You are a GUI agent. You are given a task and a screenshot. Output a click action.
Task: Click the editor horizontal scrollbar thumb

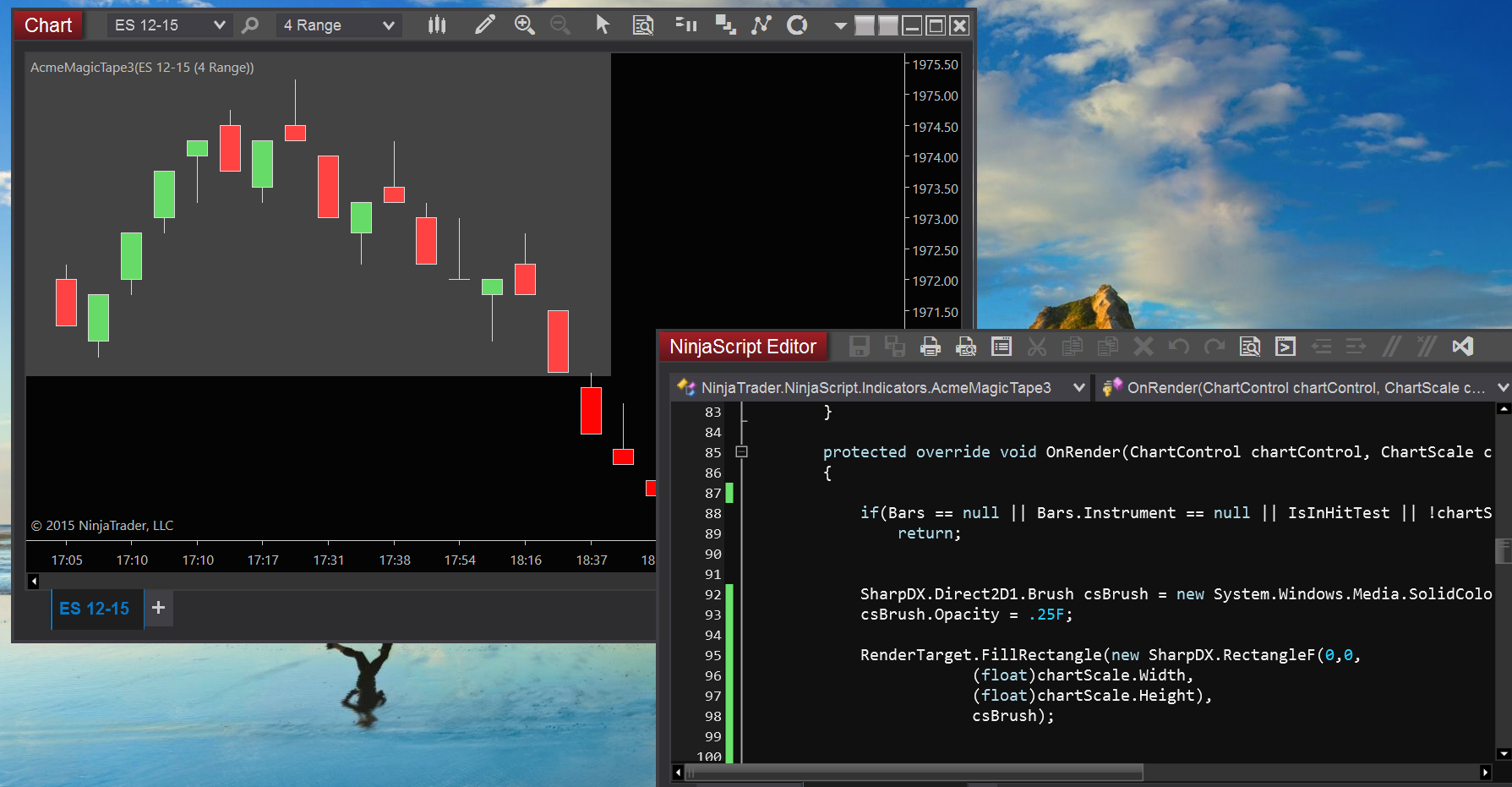[914, 773]
